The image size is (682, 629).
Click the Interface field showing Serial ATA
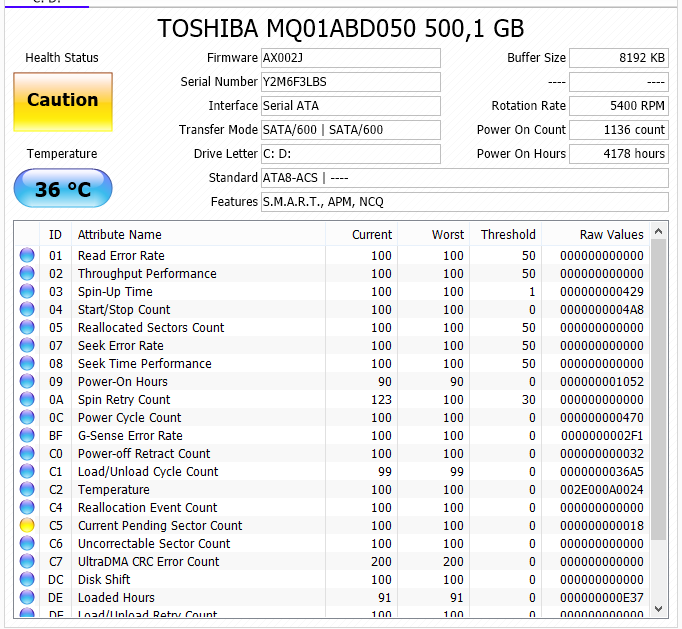point(351,106)
